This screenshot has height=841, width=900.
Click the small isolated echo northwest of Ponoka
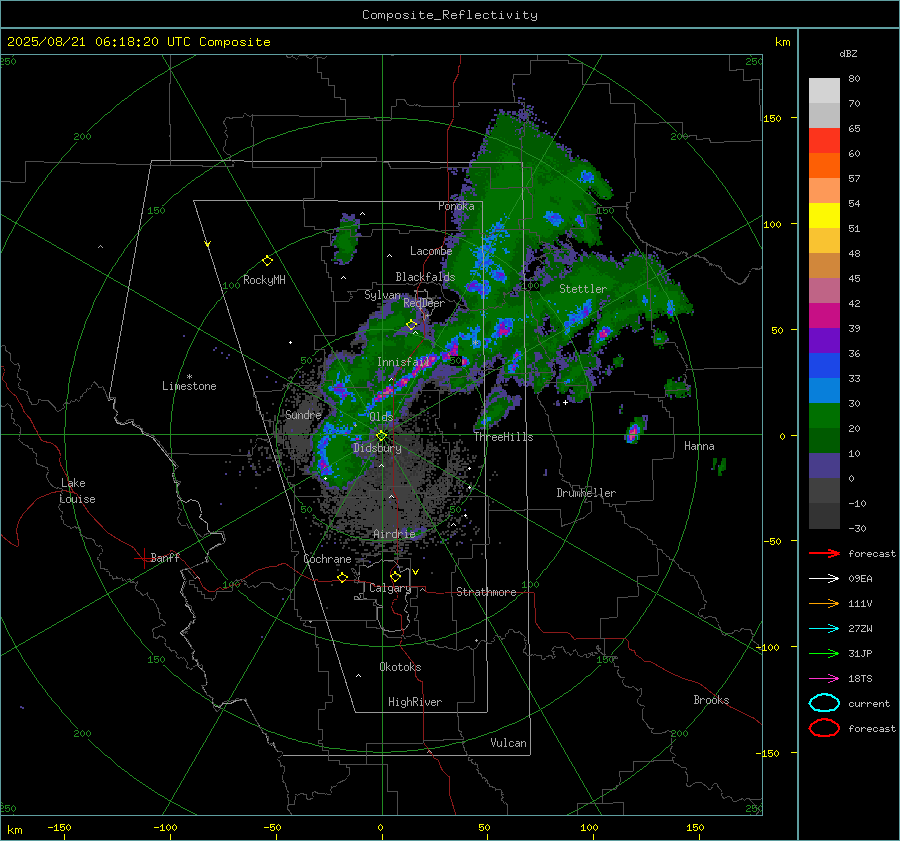pyautogui.click(x=346, y=239)
